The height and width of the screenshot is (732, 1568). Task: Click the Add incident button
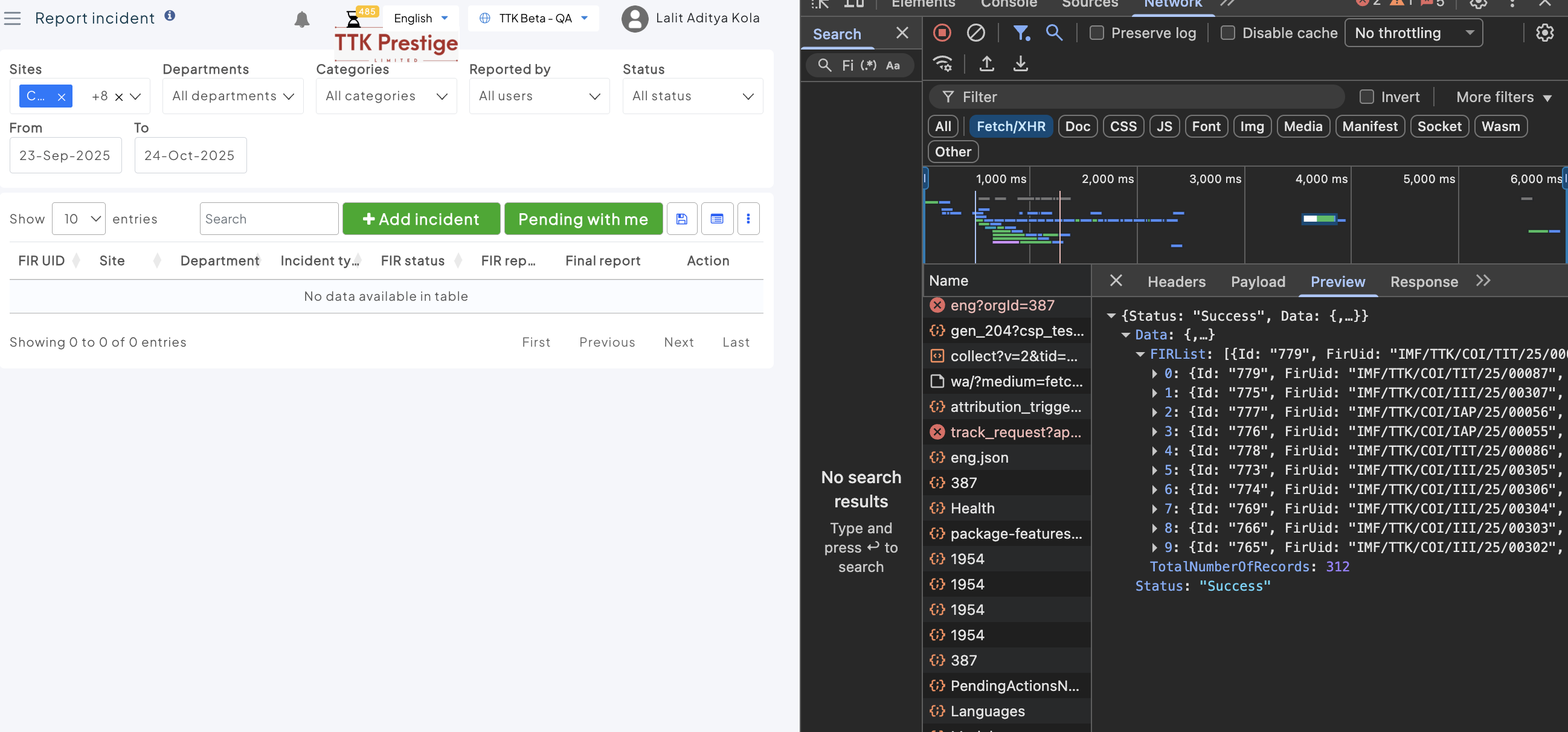(421, 219)
